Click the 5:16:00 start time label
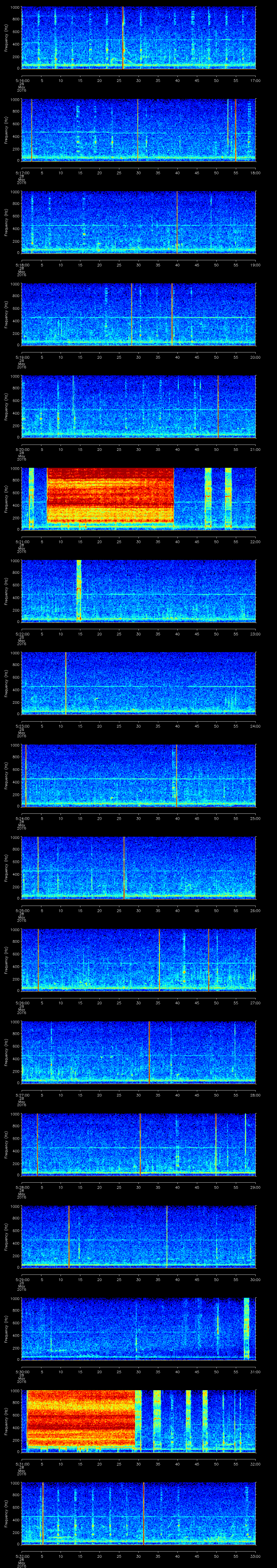The image size is (277, 1568). point(22,80)
